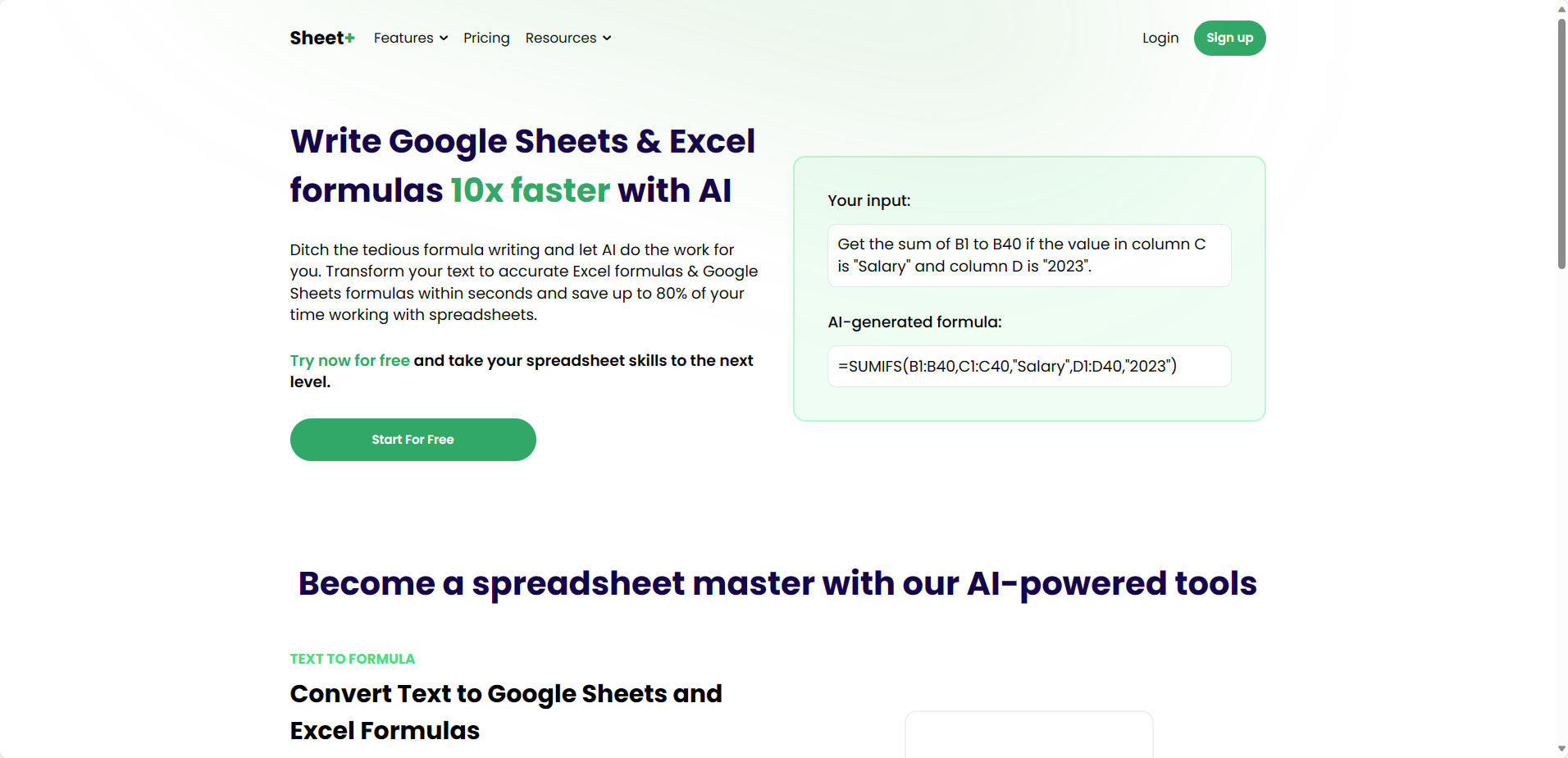Select the Pricing menu item
The height and width of the screenshot is (758, 1568).
click(x=485, y=38)
